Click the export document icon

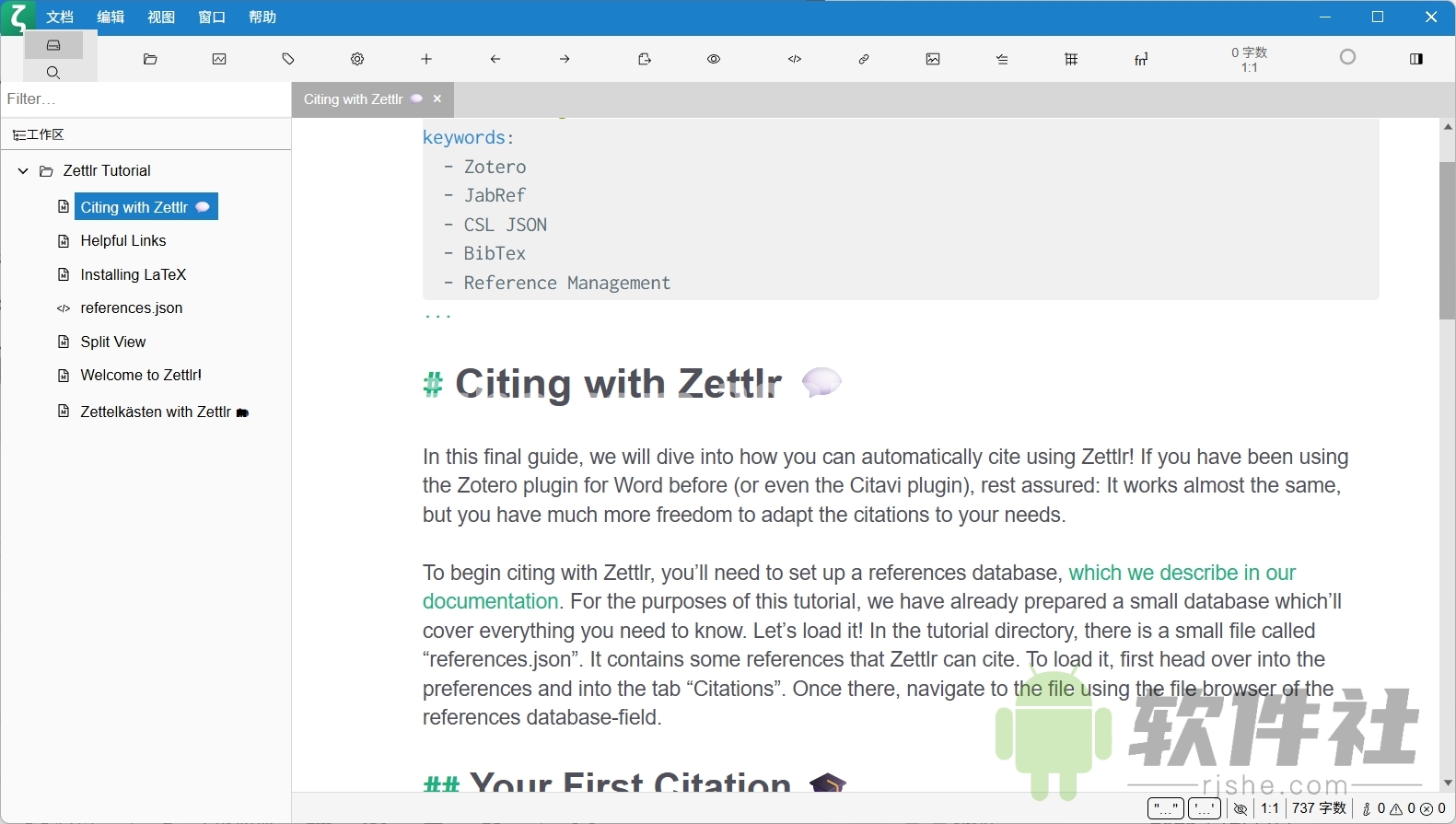(645, 59)
